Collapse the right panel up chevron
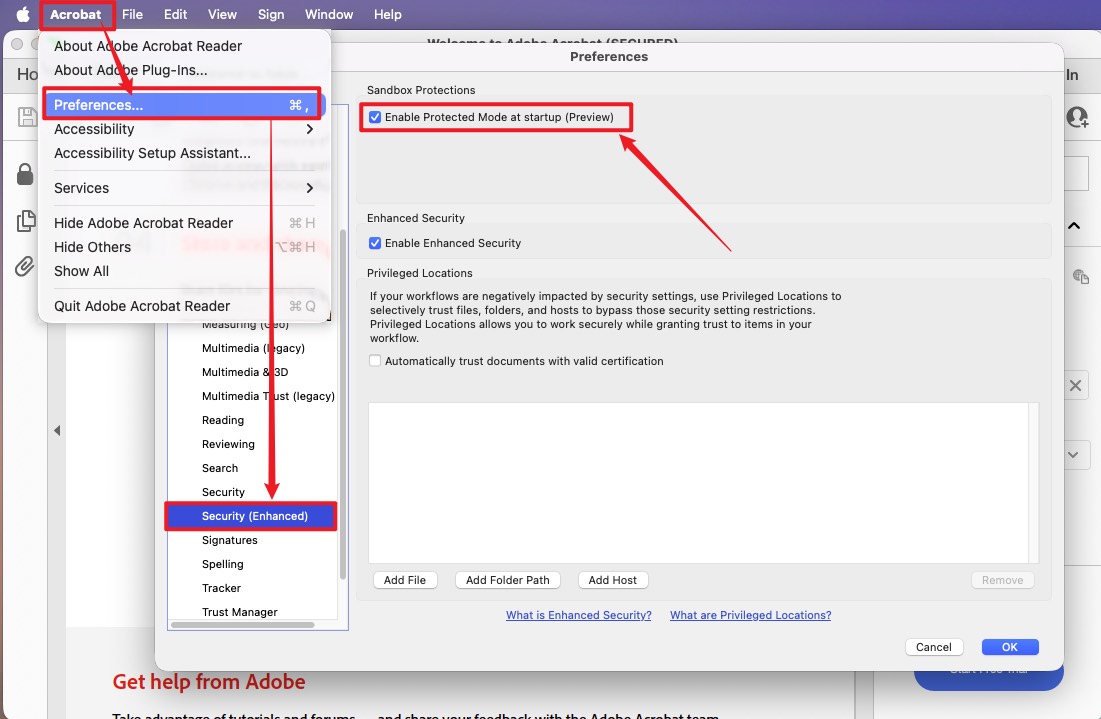This screenshot has width=1101, height=719. (x=1074, y=225)
